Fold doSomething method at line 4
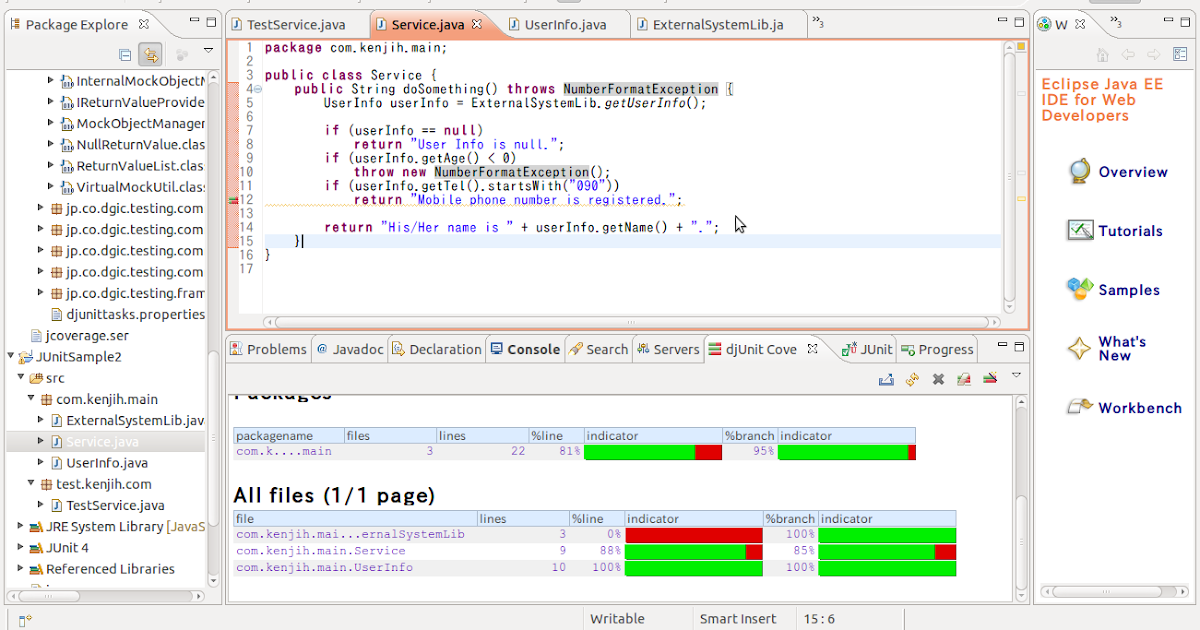 [x=258, y=89]
